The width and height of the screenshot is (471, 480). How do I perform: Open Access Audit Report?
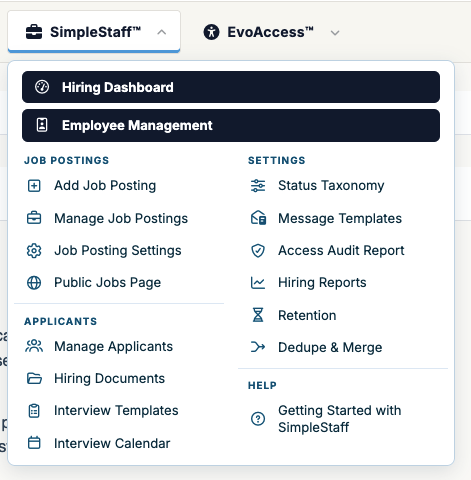coord(341,251)
